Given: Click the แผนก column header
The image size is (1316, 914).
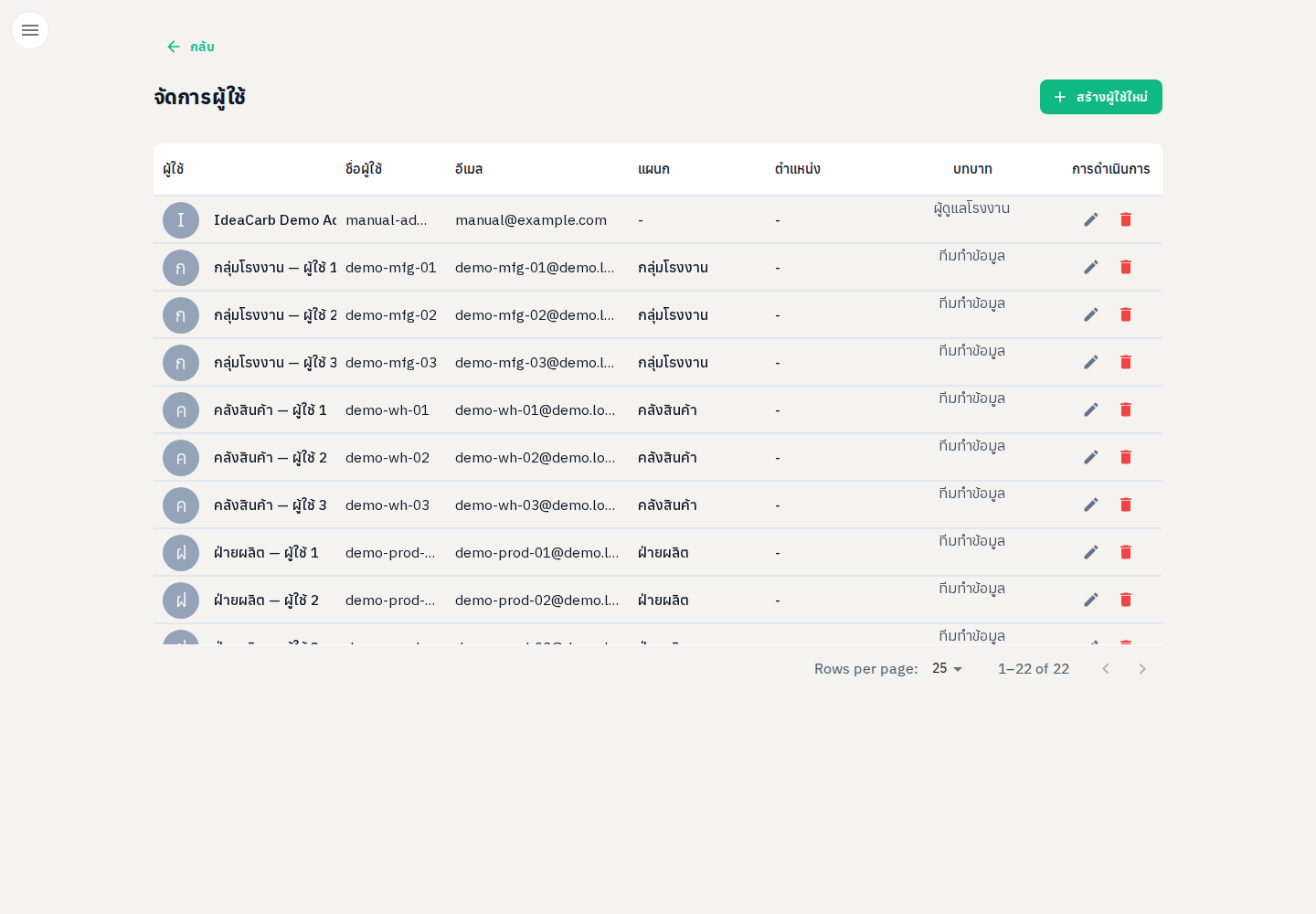Looking at the screenshot, I should pyautogui.click(x=653, y=169).
